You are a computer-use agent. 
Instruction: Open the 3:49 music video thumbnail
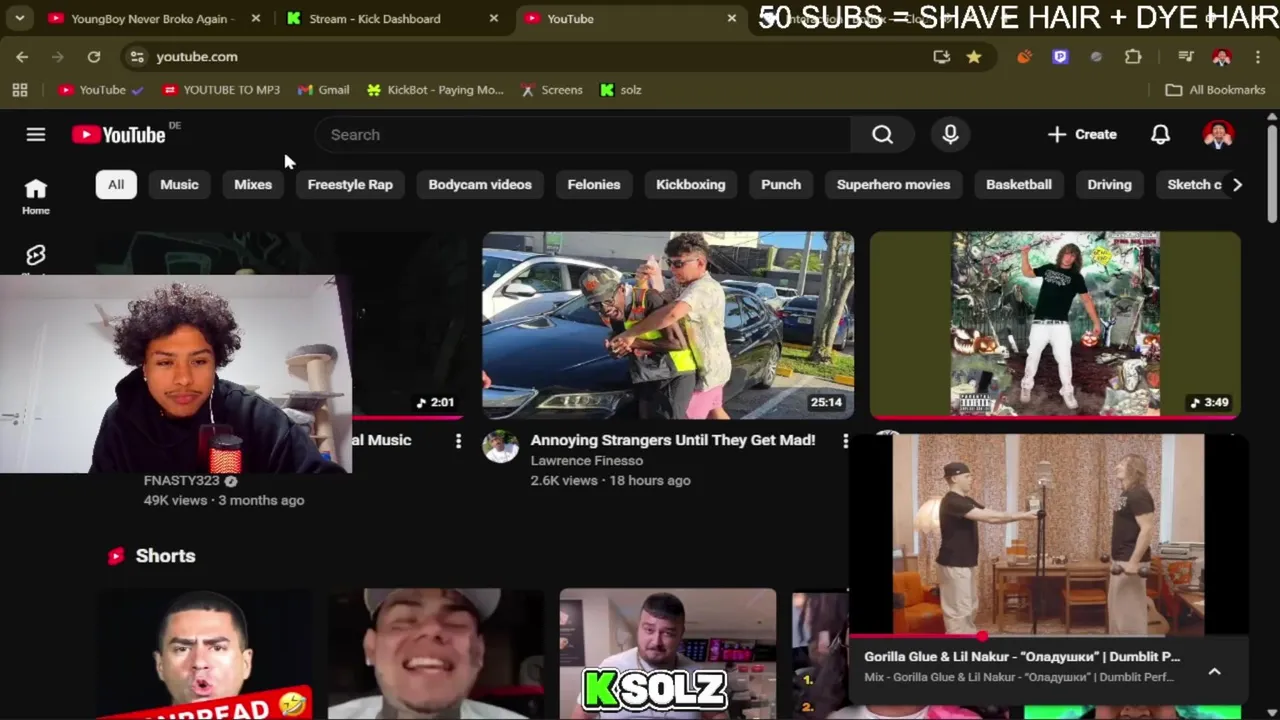click(1055, 325)
